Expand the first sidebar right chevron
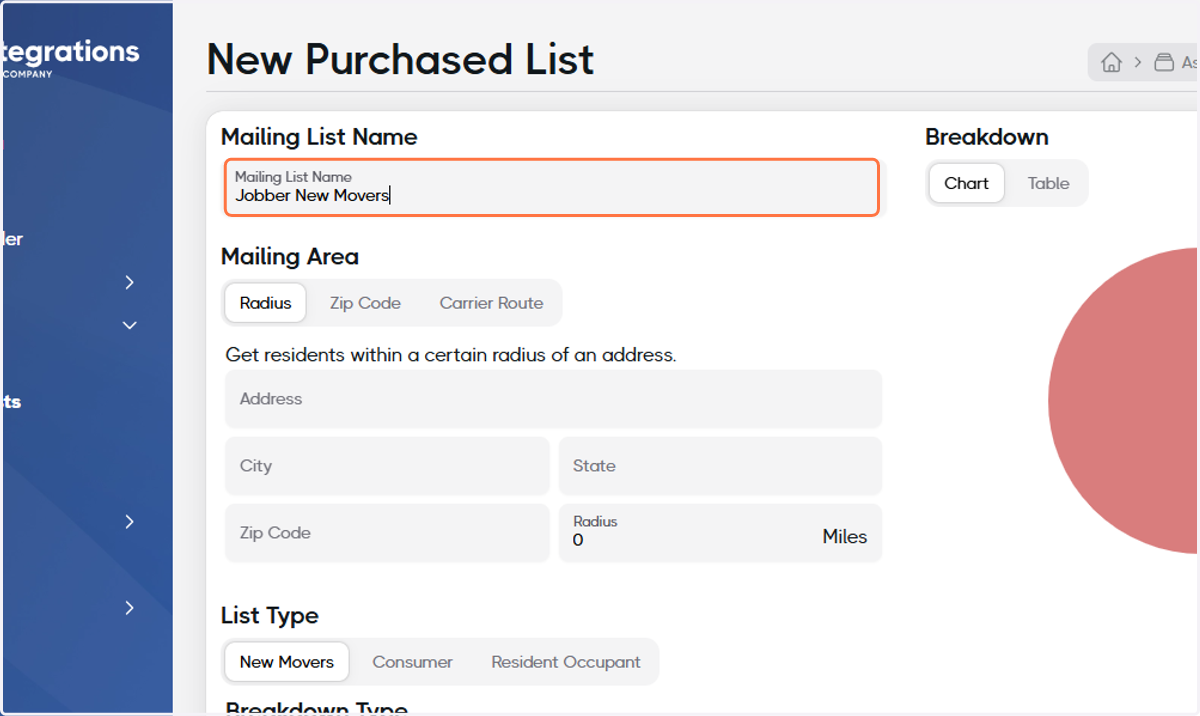This screenshot has height=716, width=1200. tap(129, 282)
